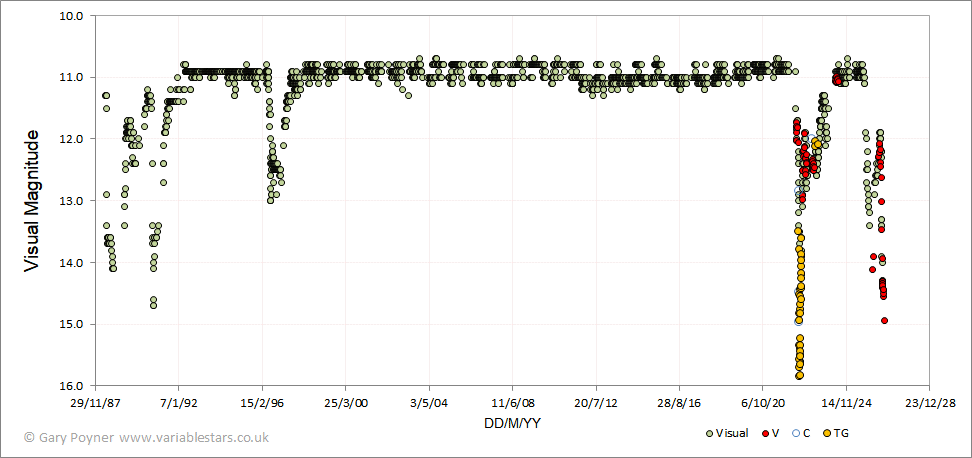The height and width of the screenshot is (458, 972).
Task: Click the 'DD/M/YY' axis title
Action: pyautogui.click(x=512, y=423)
